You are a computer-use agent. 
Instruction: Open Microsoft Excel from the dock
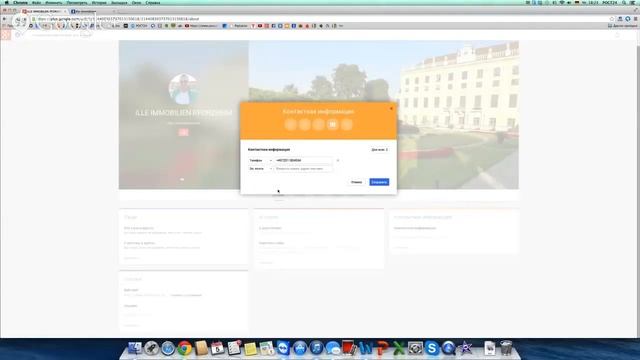(x=399, y=348)
